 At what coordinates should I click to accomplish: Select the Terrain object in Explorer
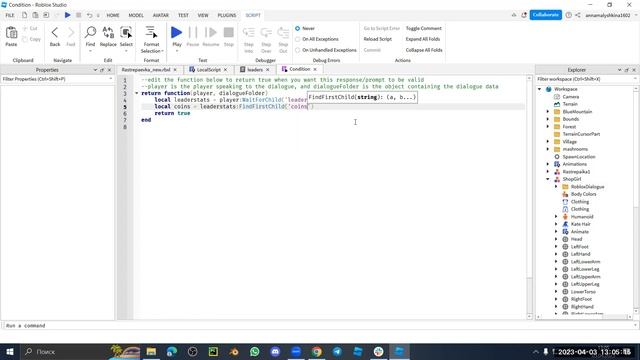tap(570, 104)
